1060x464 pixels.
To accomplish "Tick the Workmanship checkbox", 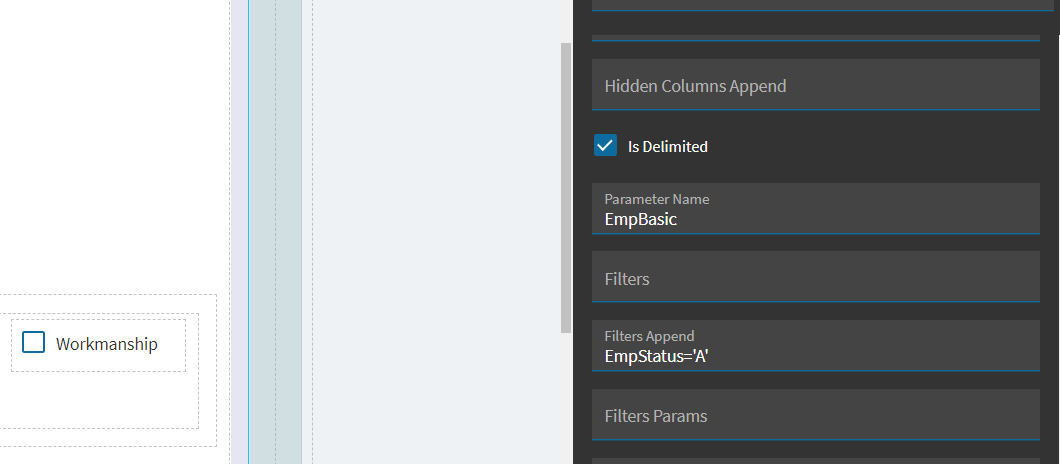I will tap(33, 342).
